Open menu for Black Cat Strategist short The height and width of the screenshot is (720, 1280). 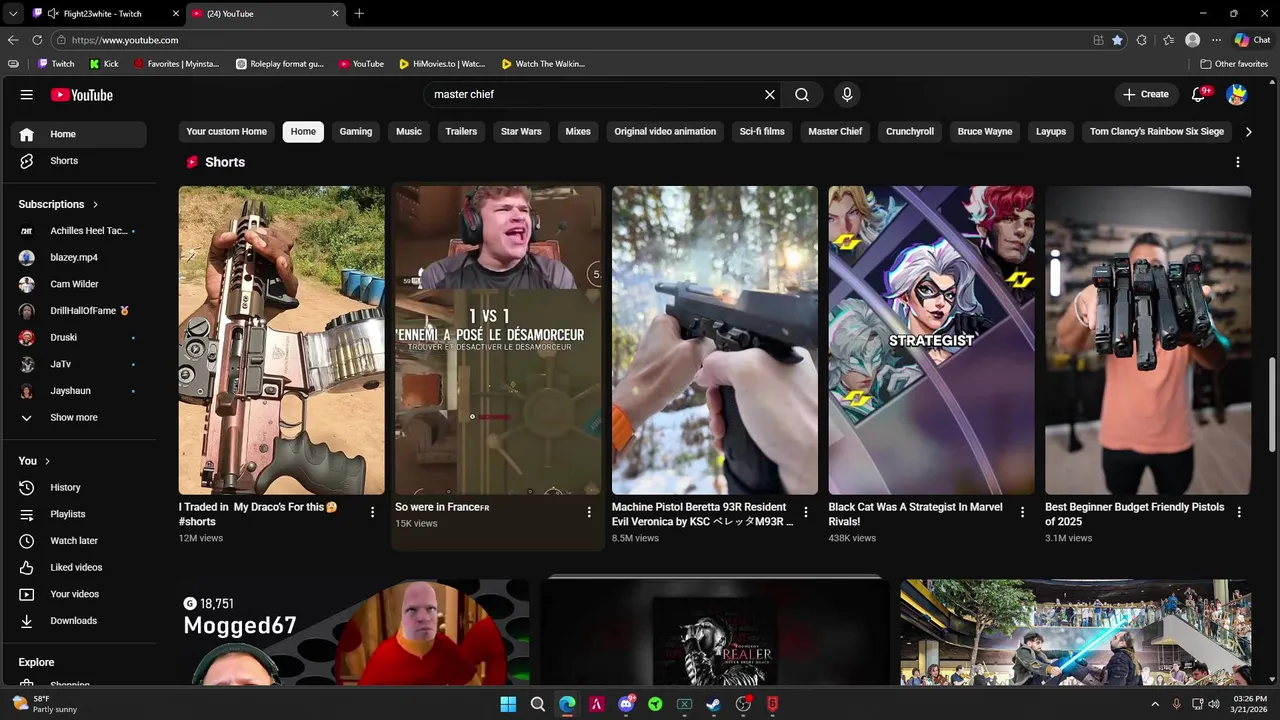(1022, 512)
